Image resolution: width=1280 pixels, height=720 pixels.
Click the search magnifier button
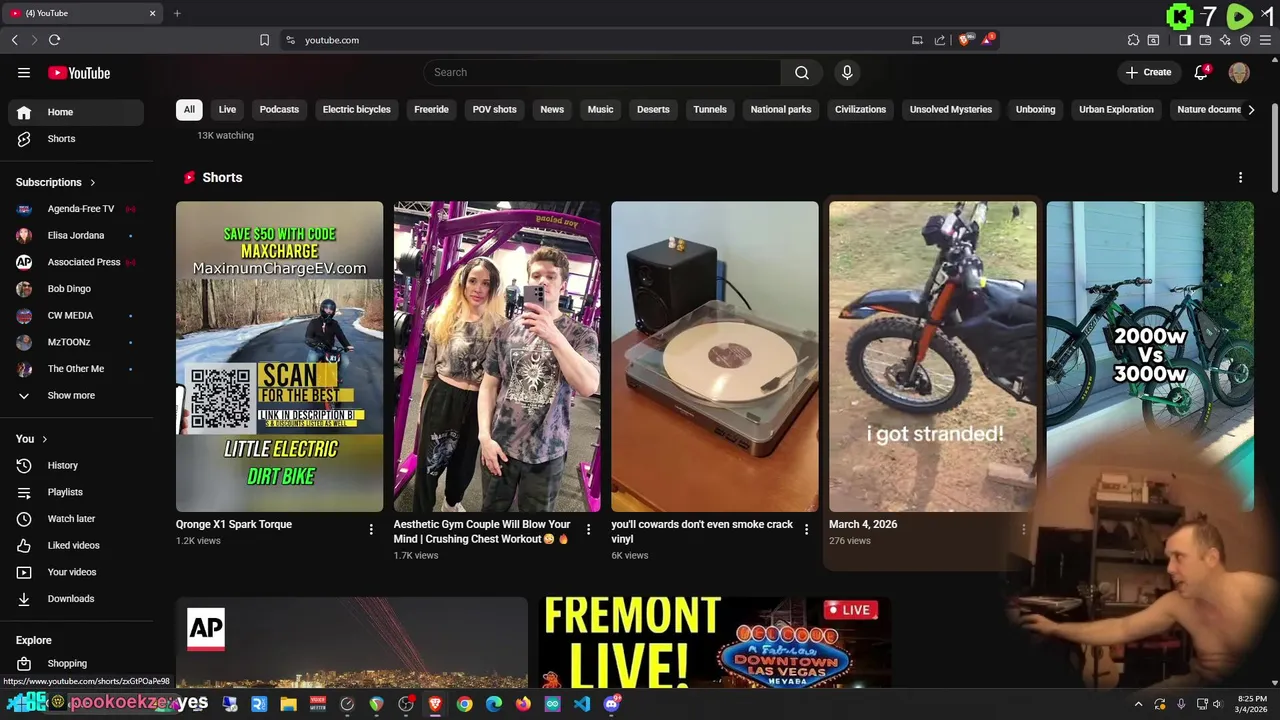[802, 72]
